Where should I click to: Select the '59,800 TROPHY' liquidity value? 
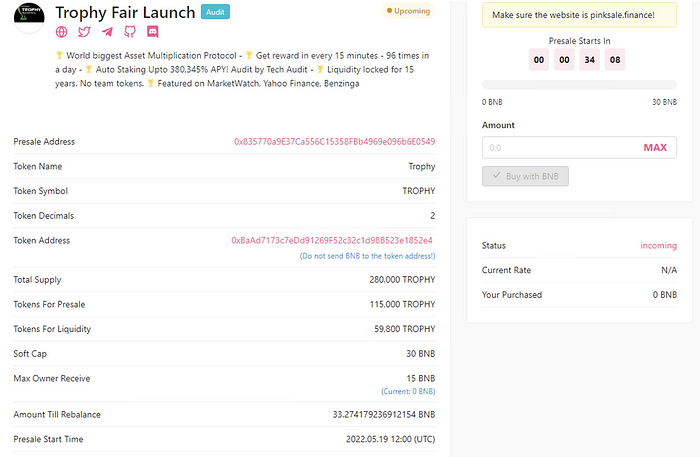pos(404,329)
